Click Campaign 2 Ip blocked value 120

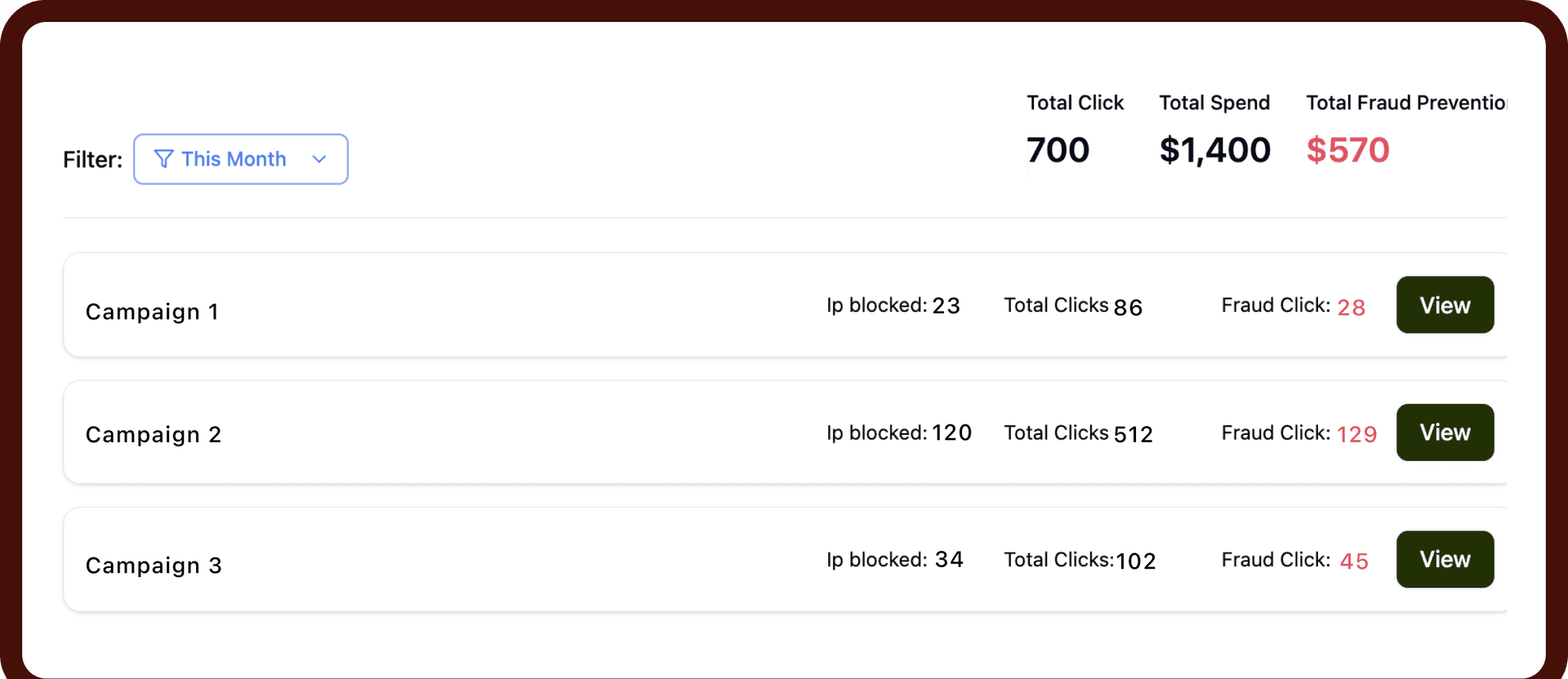pos(951,433)
